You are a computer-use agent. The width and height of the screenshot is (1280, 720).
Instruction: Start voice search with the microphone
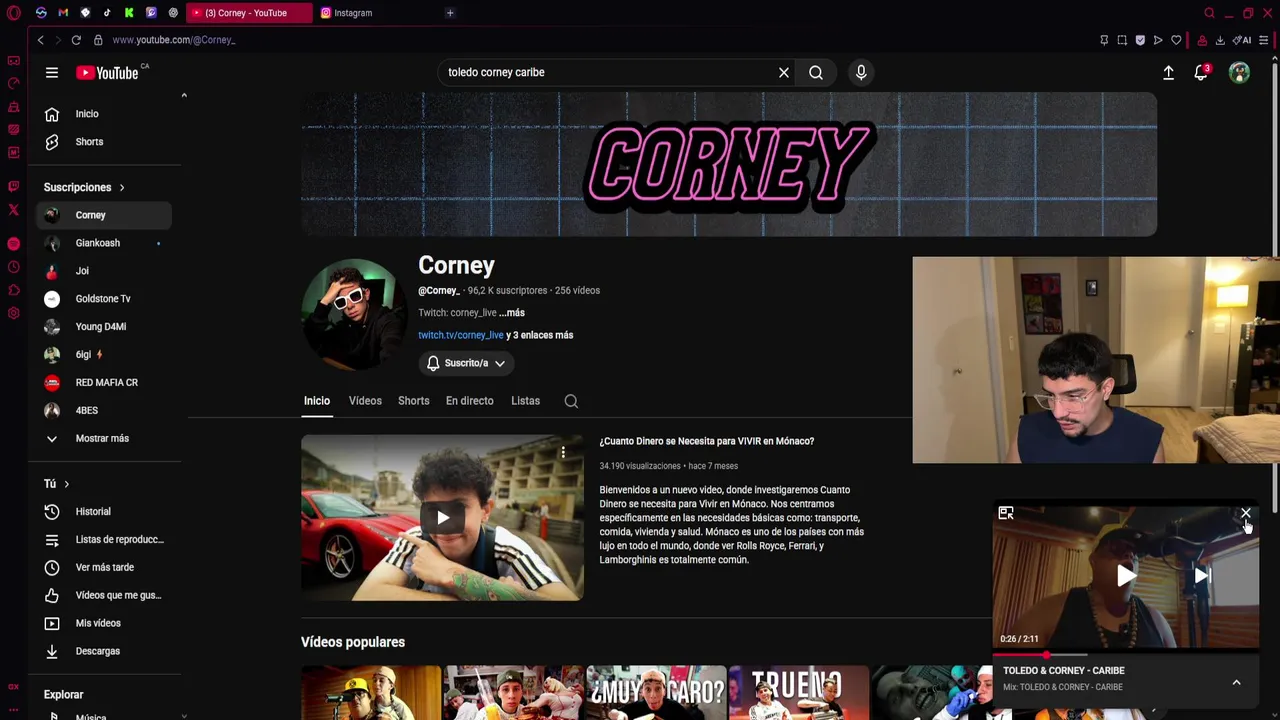coord(861,72)
